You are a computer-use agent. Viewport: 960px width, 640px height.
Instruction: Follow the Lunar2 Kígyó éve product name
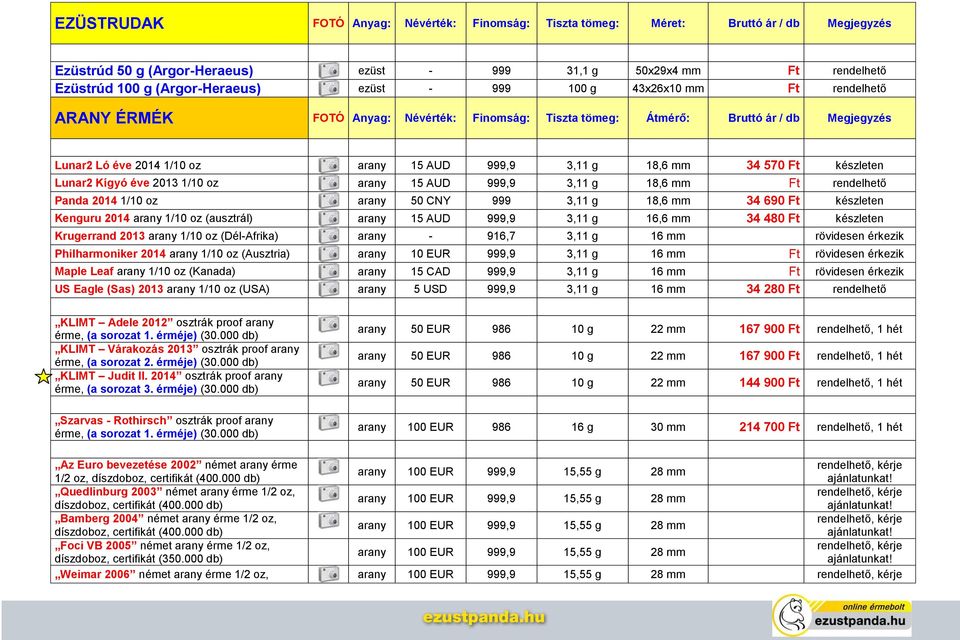click(102, 183)
